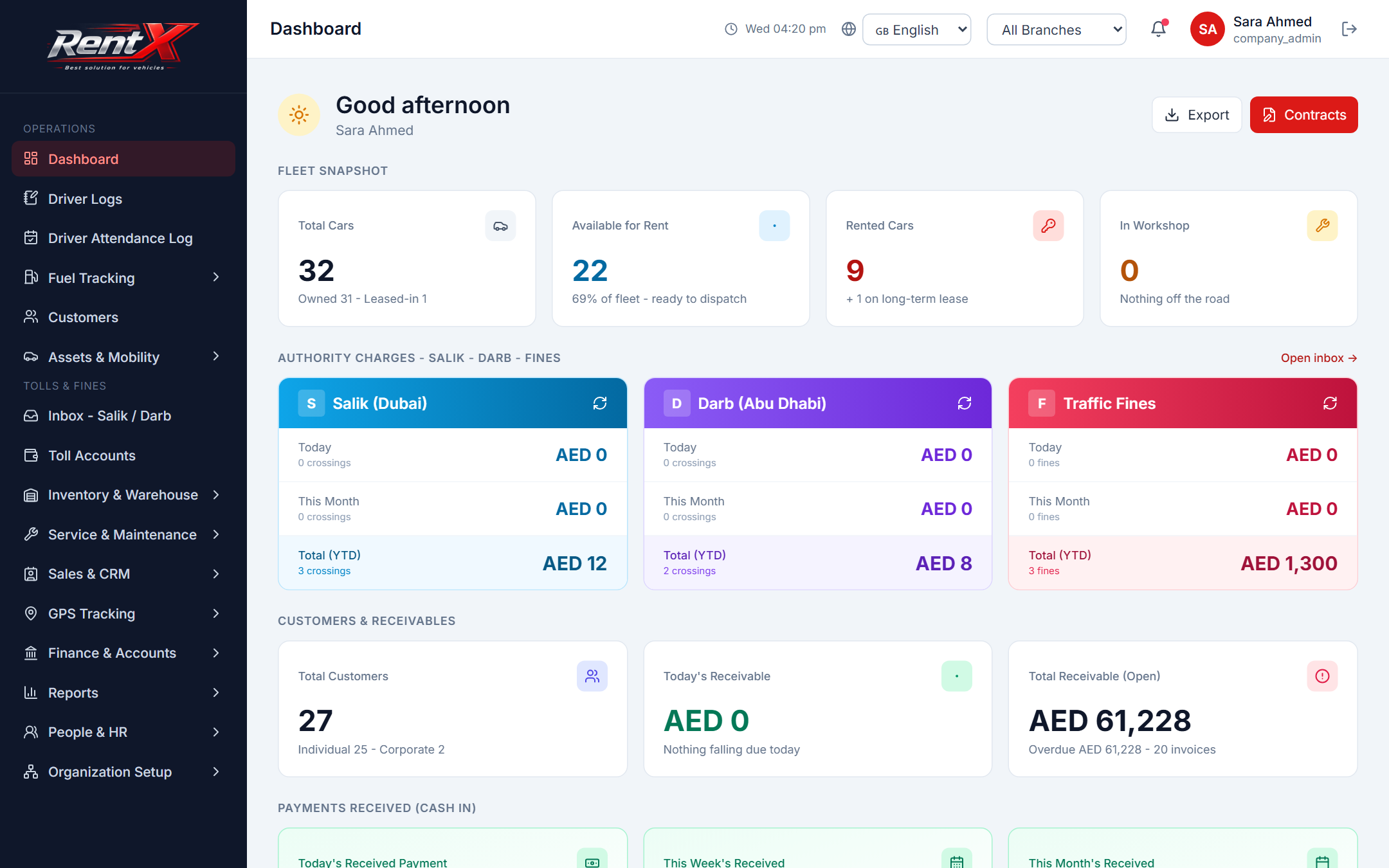Viewport: 1389px width, 868px height.
Task: Expand Organization Setup menu
Action: tap(123, 772)
